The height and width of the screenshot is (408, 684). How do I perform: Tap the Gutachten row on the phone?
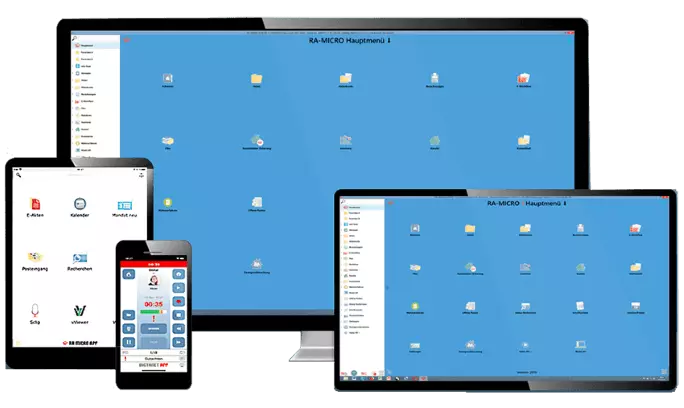click(154, 359)
